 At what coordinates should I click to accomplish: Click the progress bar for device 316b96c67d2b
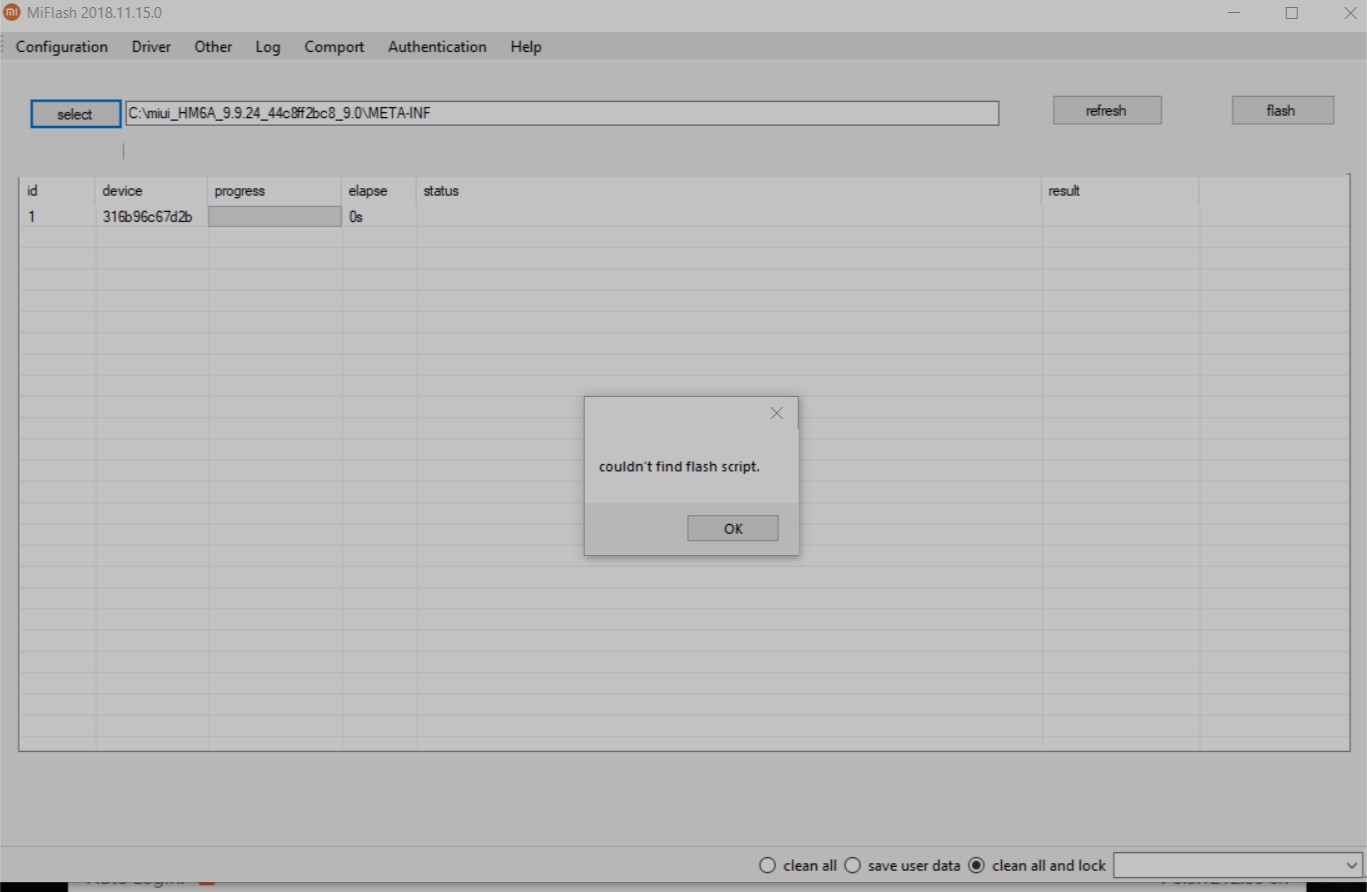275,217
